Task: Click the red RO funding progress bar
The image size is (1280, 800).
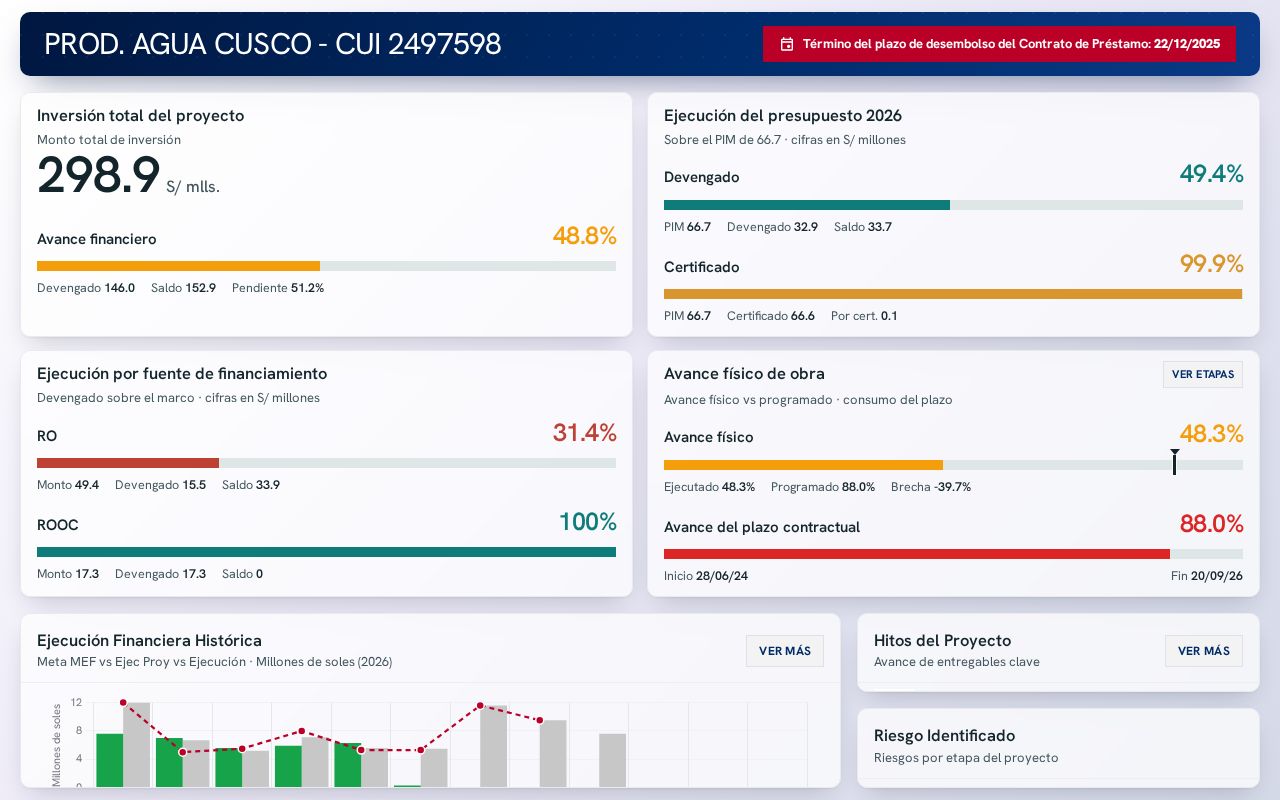Action: (x=326, y=463)
